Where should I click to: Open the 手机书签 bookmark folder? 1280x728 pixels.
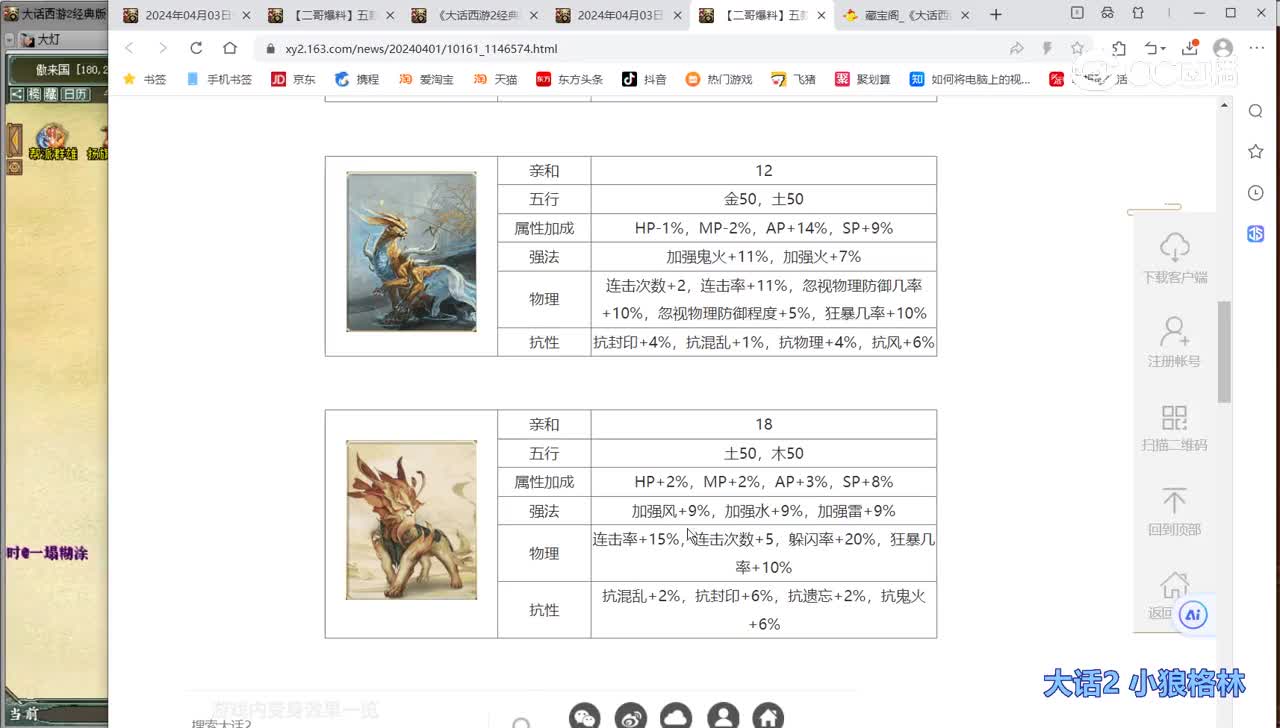tap(219, 79)
